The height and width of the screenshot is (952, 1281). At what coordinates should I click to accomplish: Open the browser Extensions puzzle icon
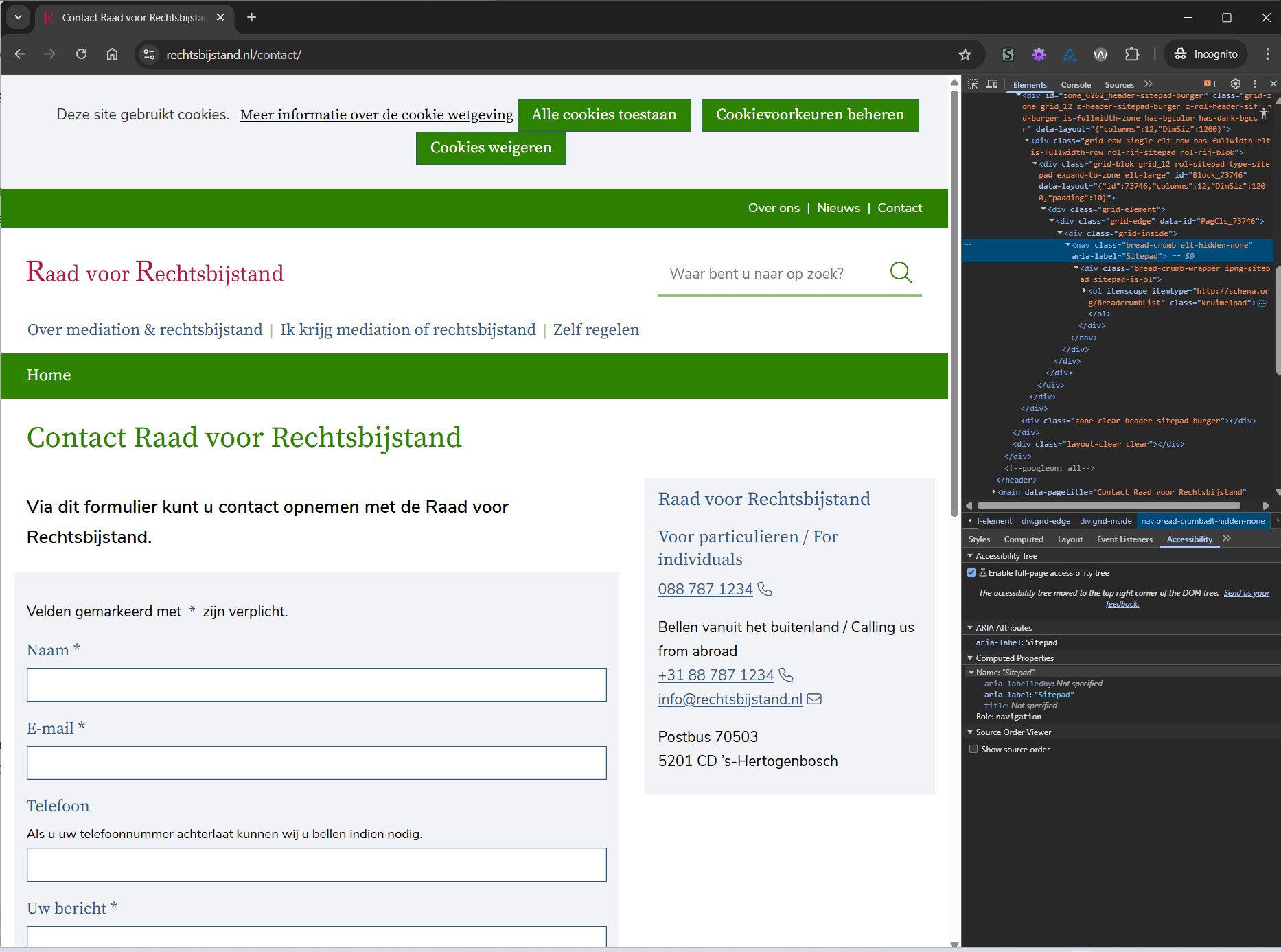point(1132,54)
